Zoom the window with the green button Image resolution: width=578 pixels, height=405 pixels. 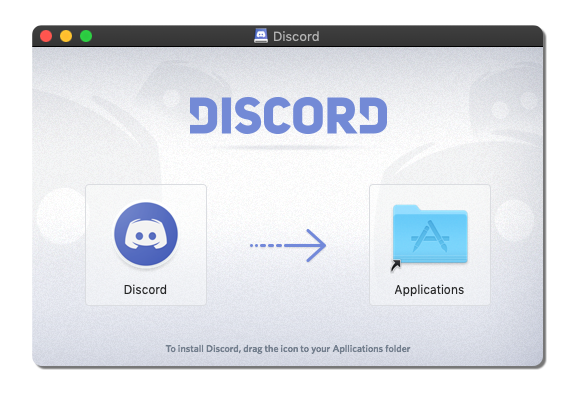[x=86, y=36]
